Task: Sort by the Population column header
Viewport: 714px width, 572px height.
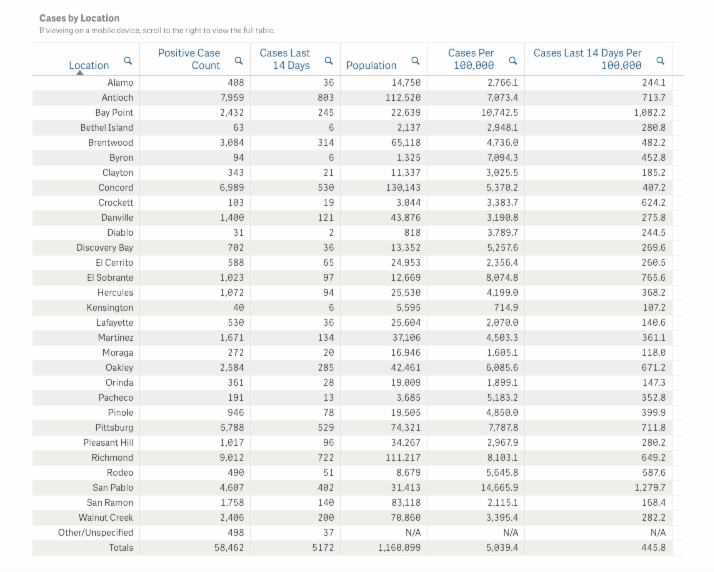Action: click(x=371, y=65)
